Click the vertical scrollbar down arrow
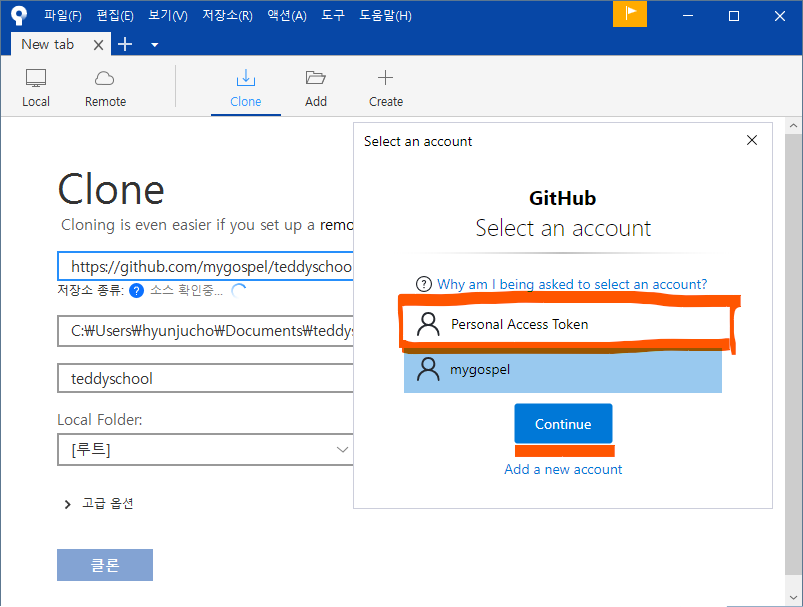 (793, 597)
